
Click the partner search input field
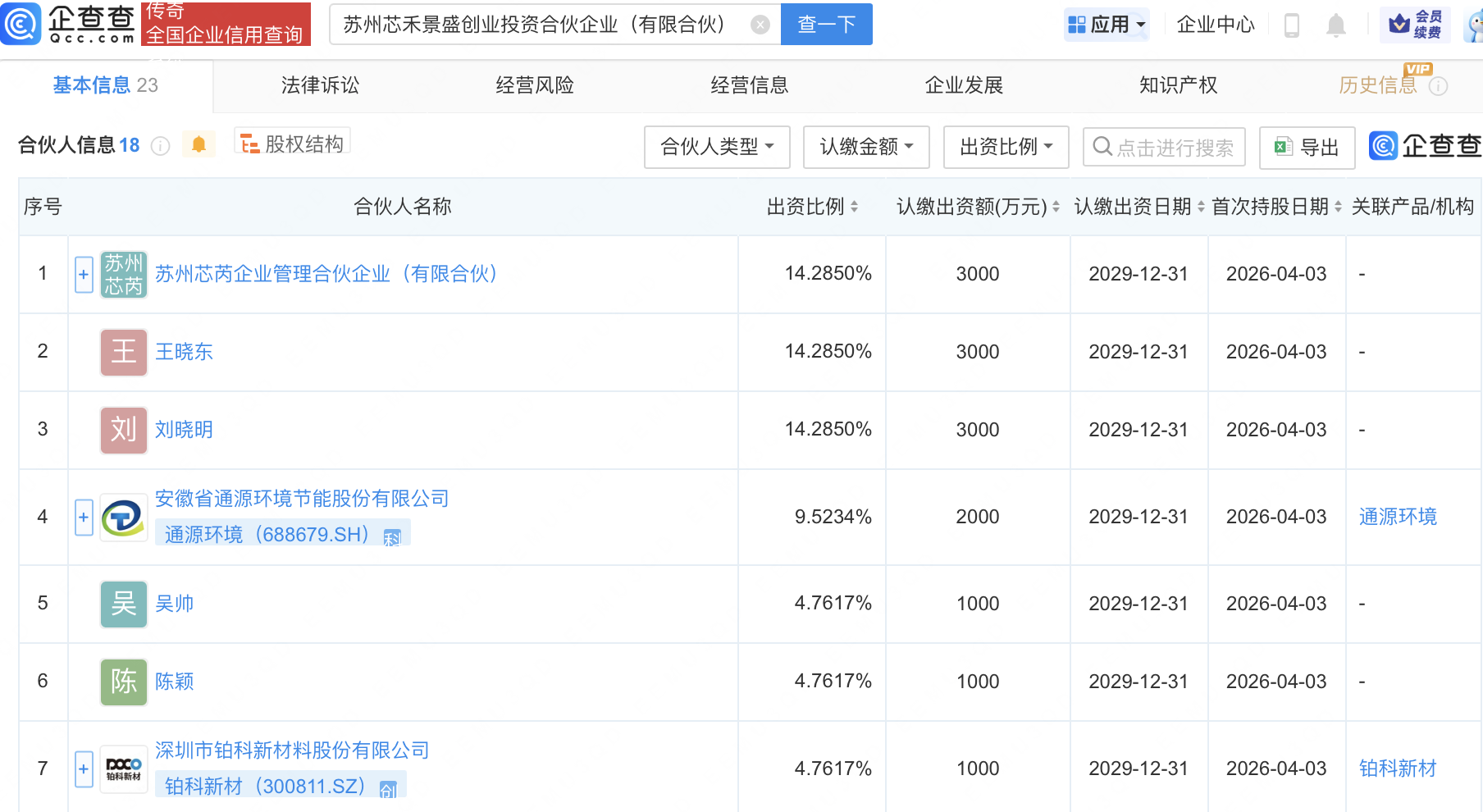pos(1173,148)
